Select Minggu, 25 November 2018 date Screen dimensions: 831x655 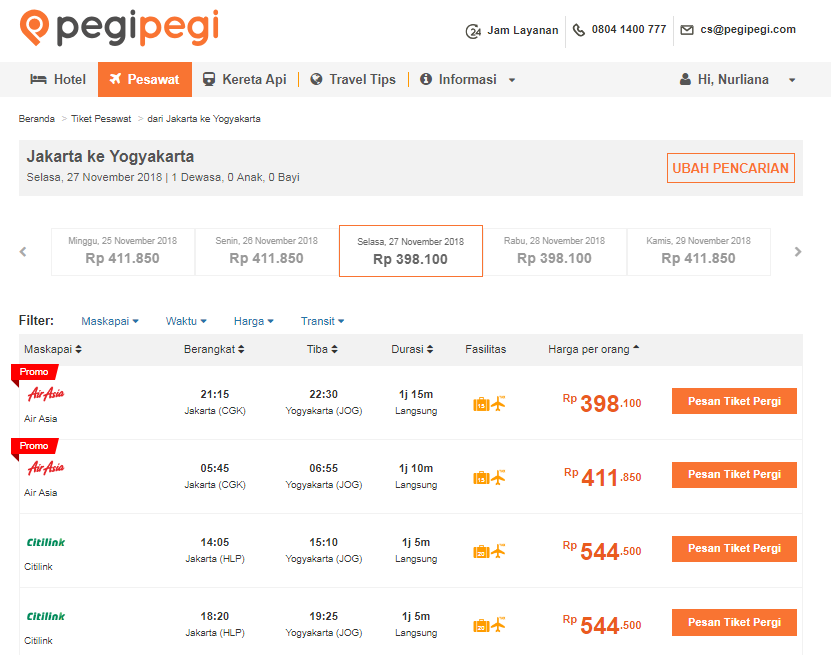pyautogui.click(x=122, y=252)
